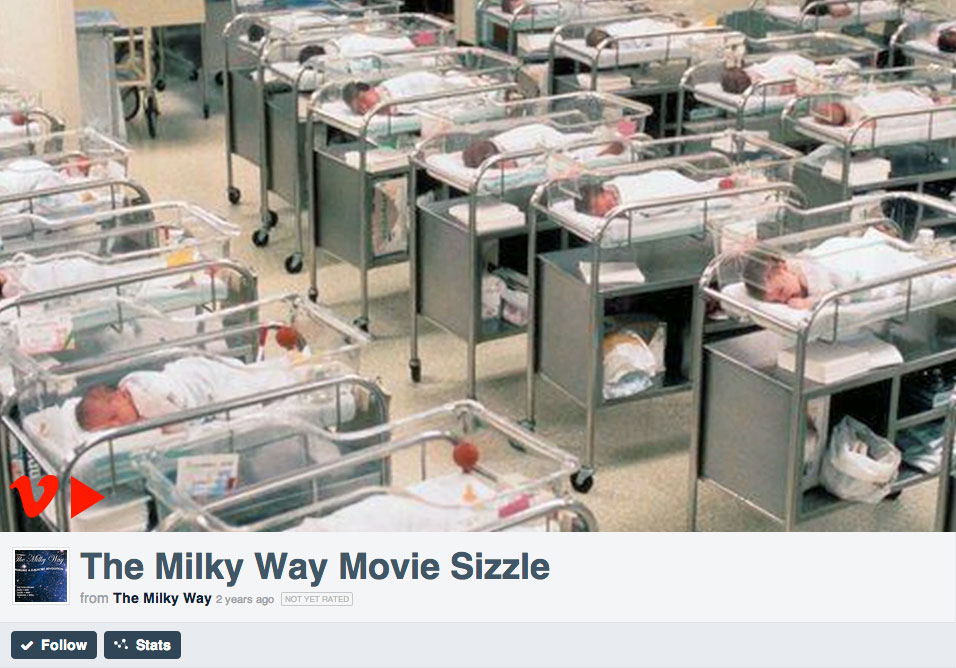The height and width of the screenshot is (668, 956).
Task: Toggle Follow for The Milky Way
Action: point(54,645)
